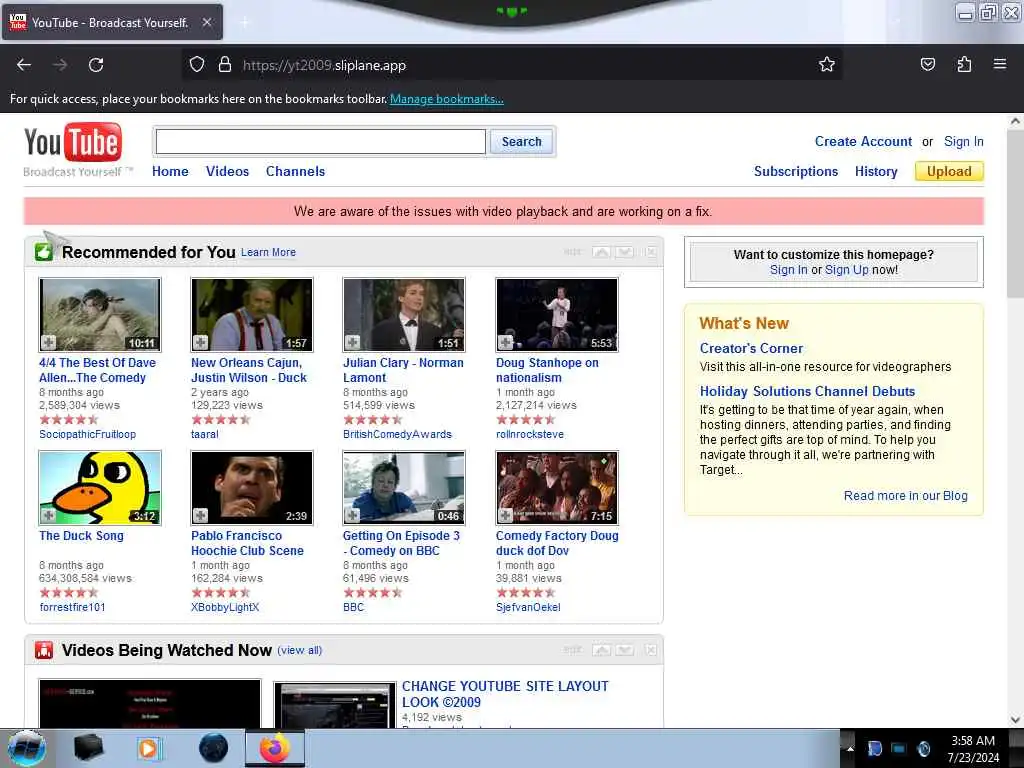Open the extensions puzzle icon
Viewport: 1024px width, 768px height.
964,64
